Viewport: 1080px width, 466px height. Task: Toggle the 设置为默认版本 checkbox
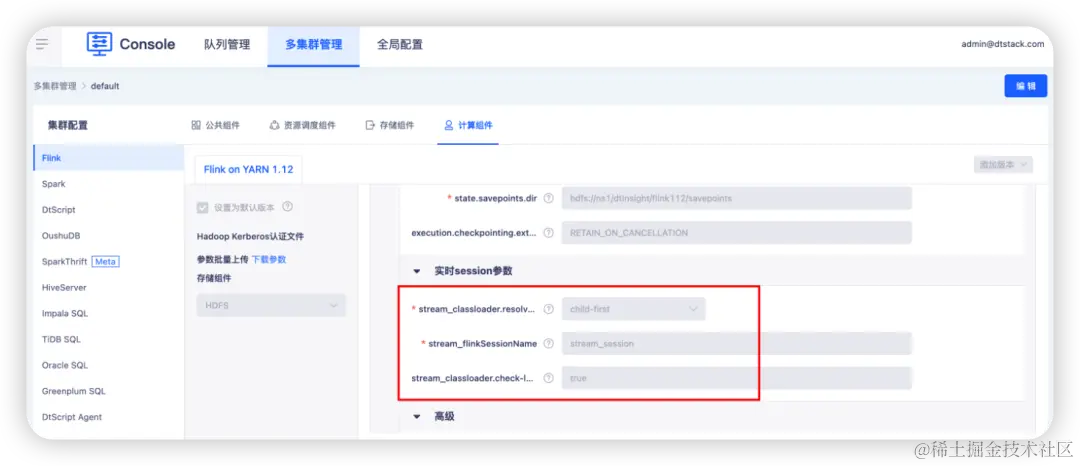pos(202,207)
